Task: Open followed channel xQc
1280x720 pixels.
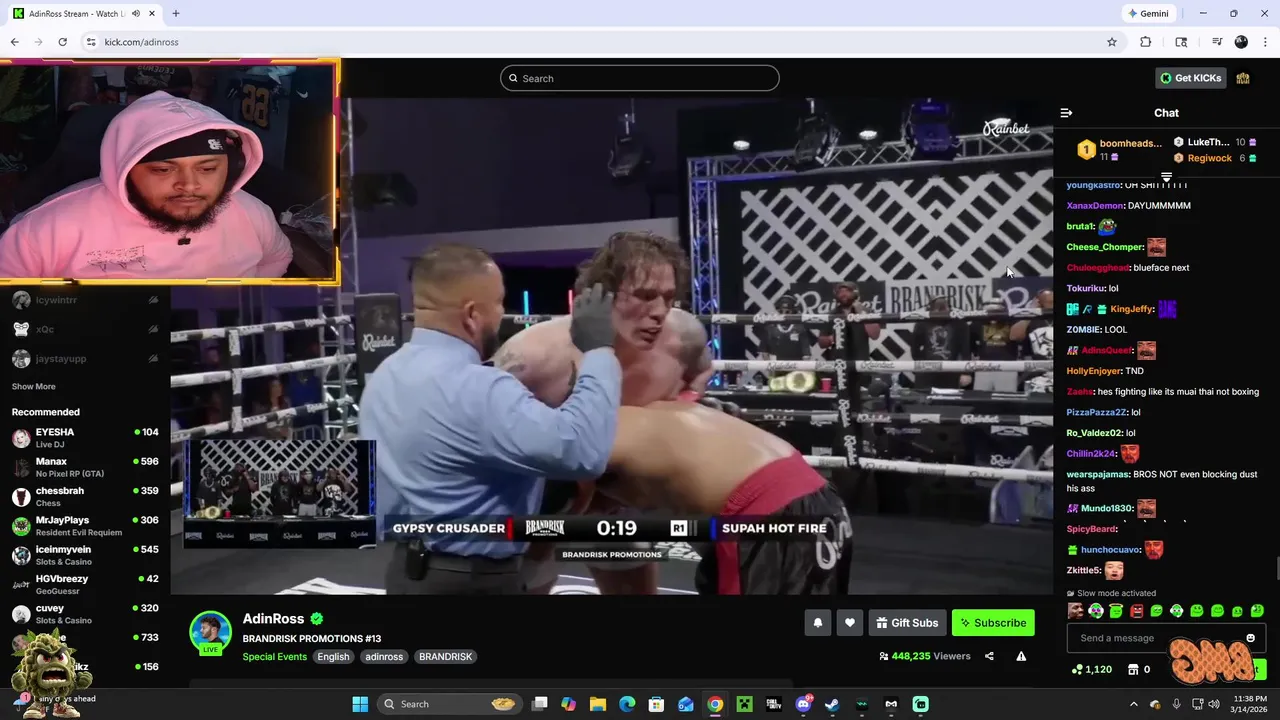Action: click(85, 329)
